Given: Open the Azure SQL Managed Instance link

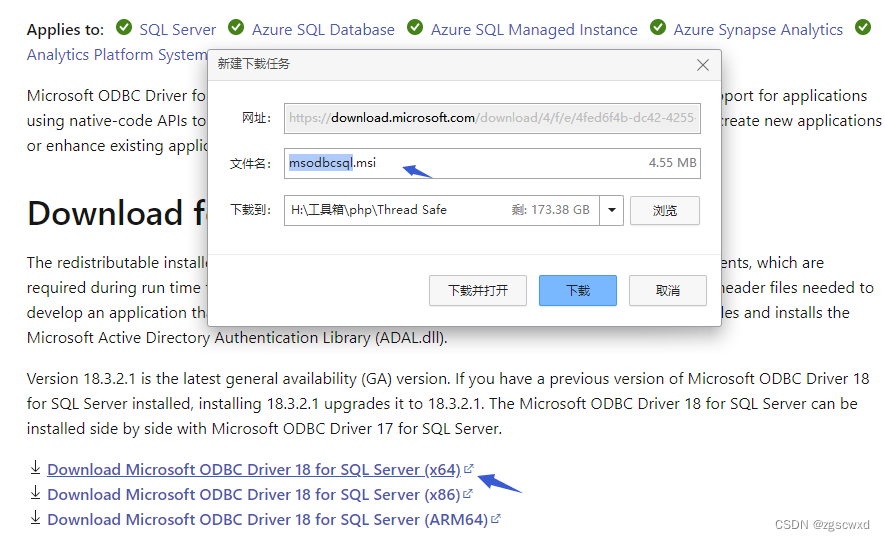Looking at the screenshot, I should [534, 29].
